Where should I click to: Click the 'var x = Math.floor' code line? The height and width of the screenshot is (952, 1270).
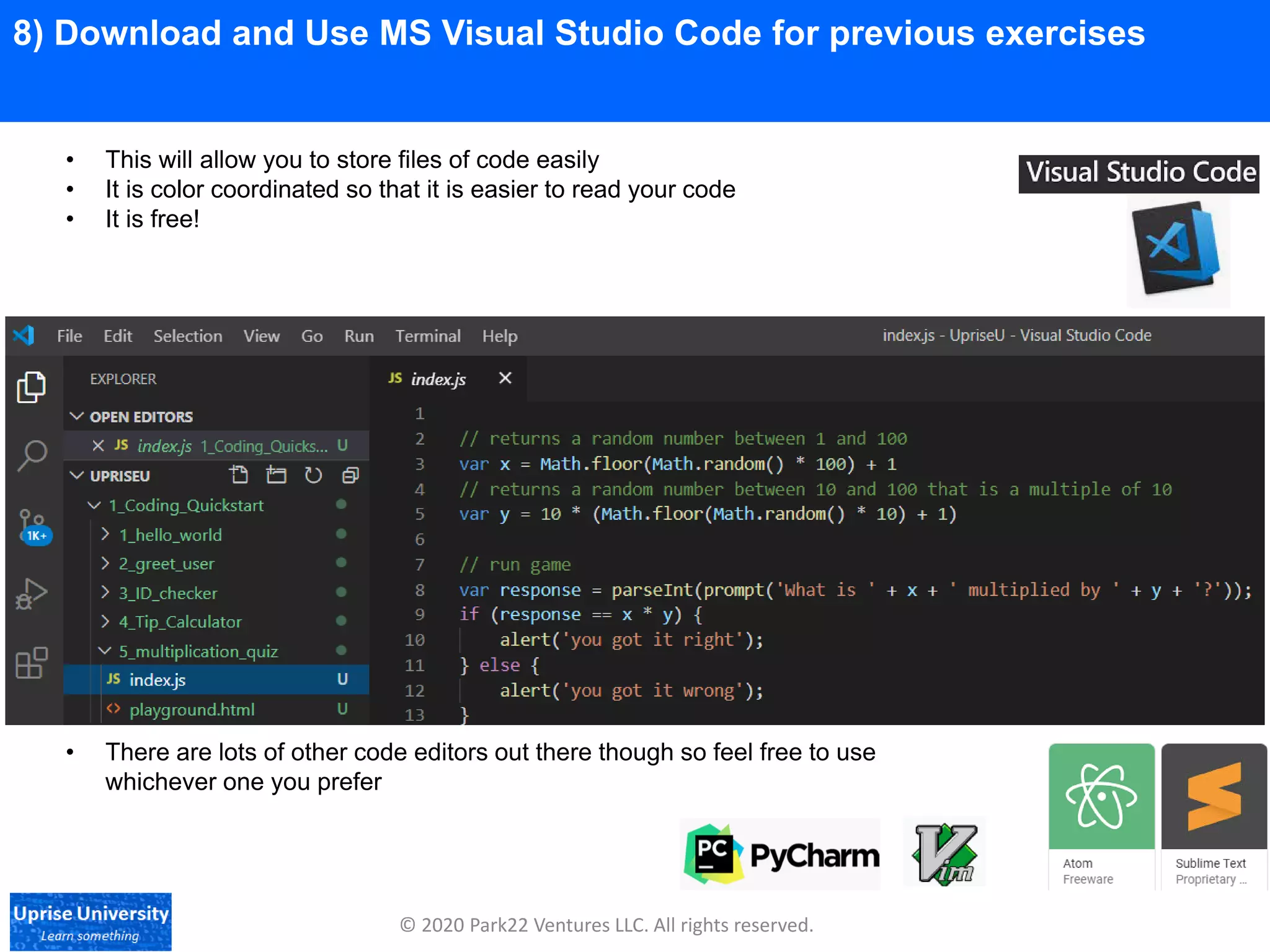coord(678,464)
